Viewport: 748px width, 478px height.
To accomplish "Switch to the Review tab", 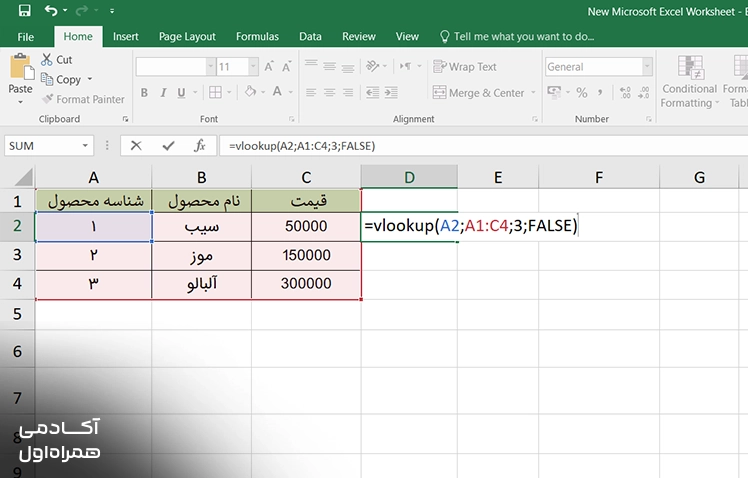I will pyautogui.click(x=359, y=36).
